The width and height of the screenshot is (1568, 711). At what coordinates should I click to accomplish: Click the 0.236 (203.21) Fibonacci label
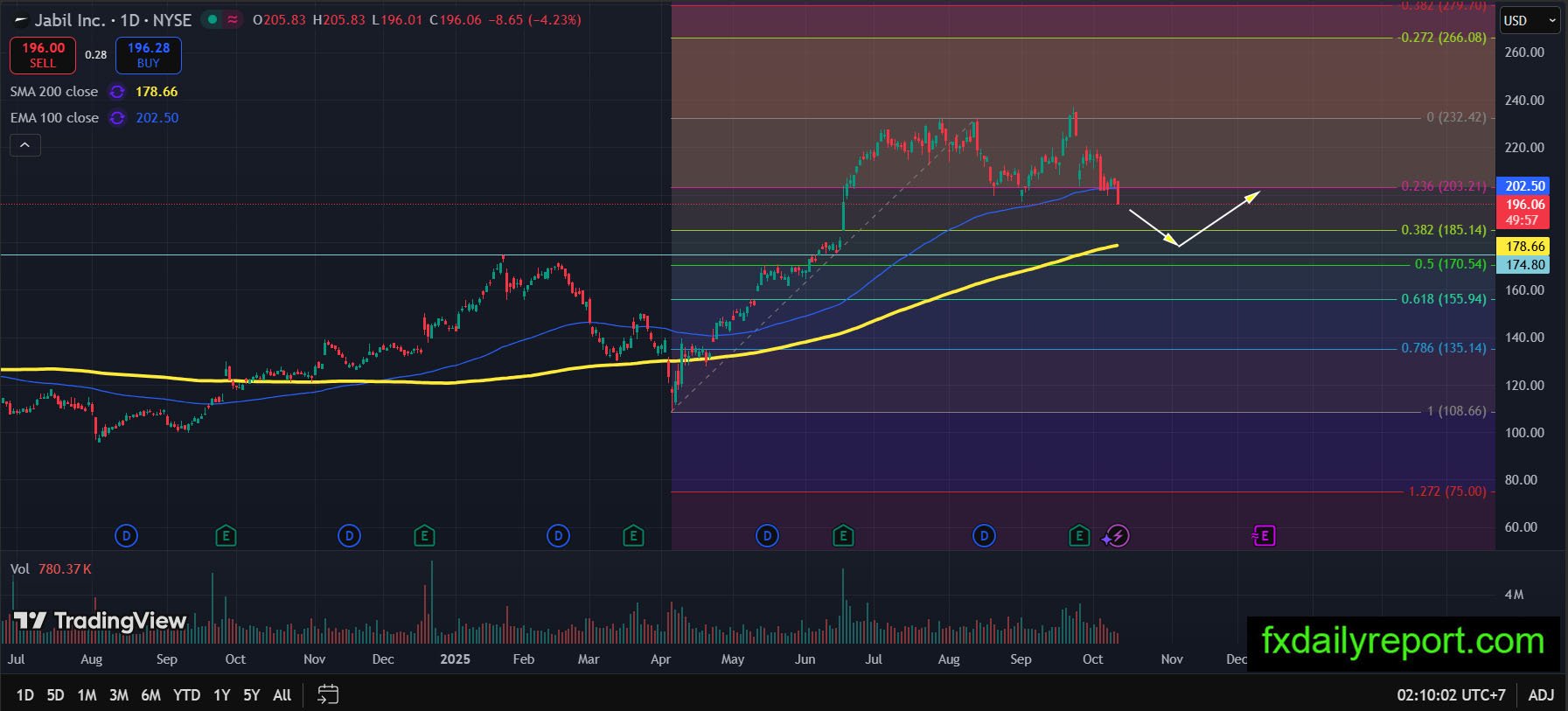(1443, 186)
